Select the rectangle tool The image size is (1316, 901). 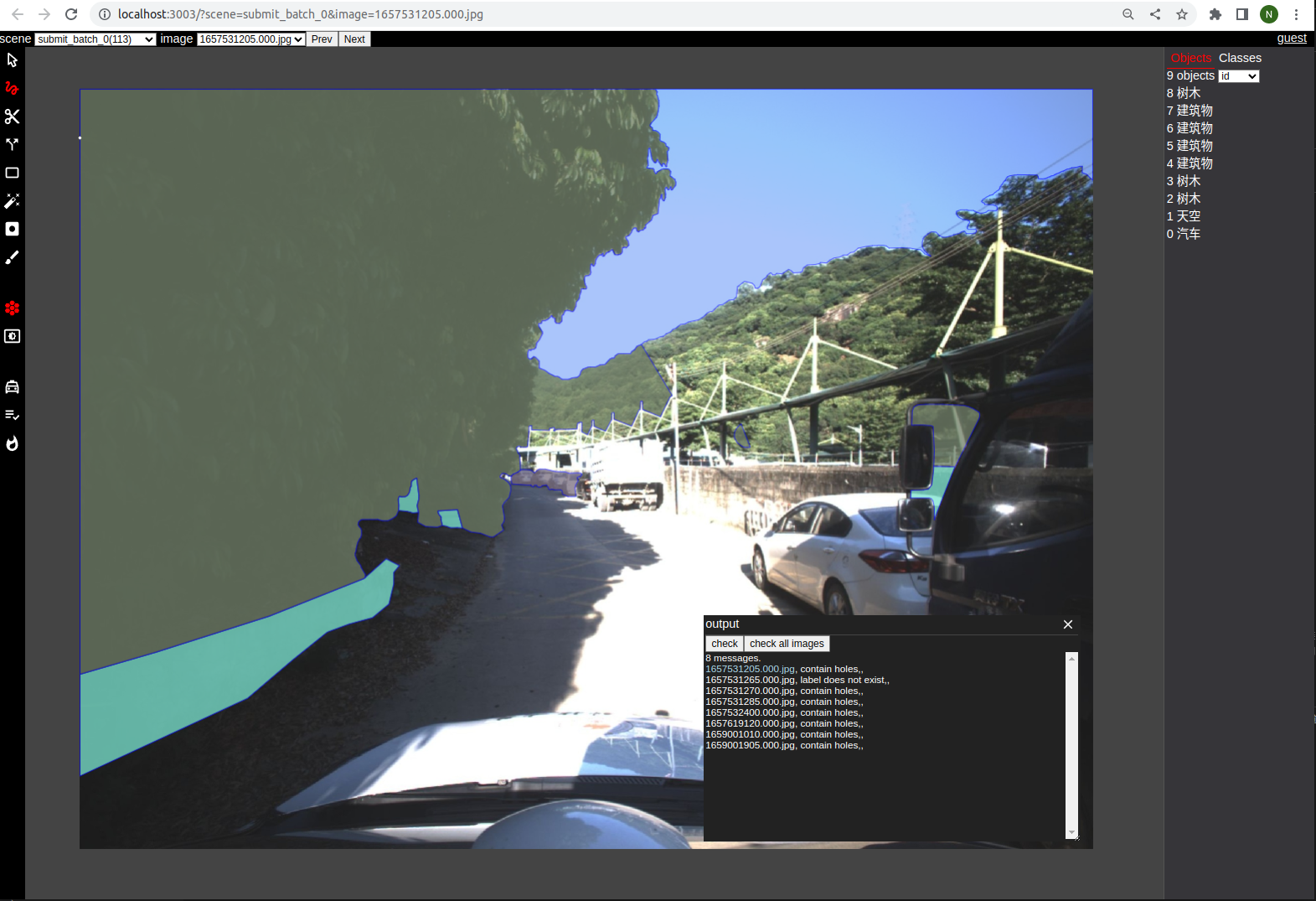pyautogui.click(x=12, y=173)
